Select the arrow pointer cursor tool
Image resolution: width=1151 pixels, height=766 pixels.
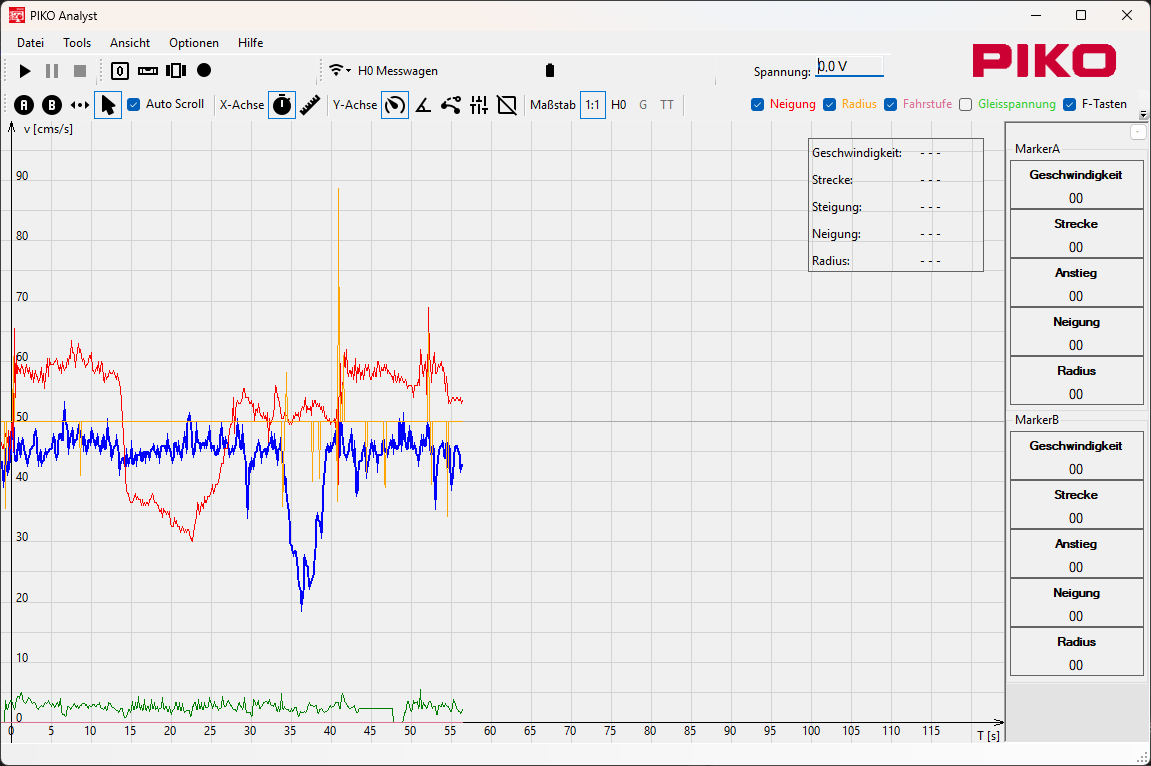[x=108, y=105]
